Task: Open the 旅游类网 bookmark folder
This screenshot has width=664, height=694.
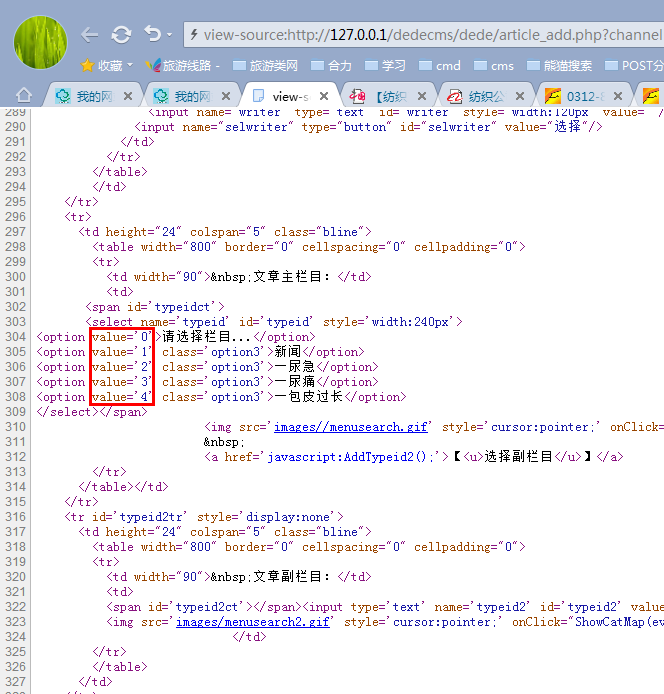Action: [x=265, y=66]
